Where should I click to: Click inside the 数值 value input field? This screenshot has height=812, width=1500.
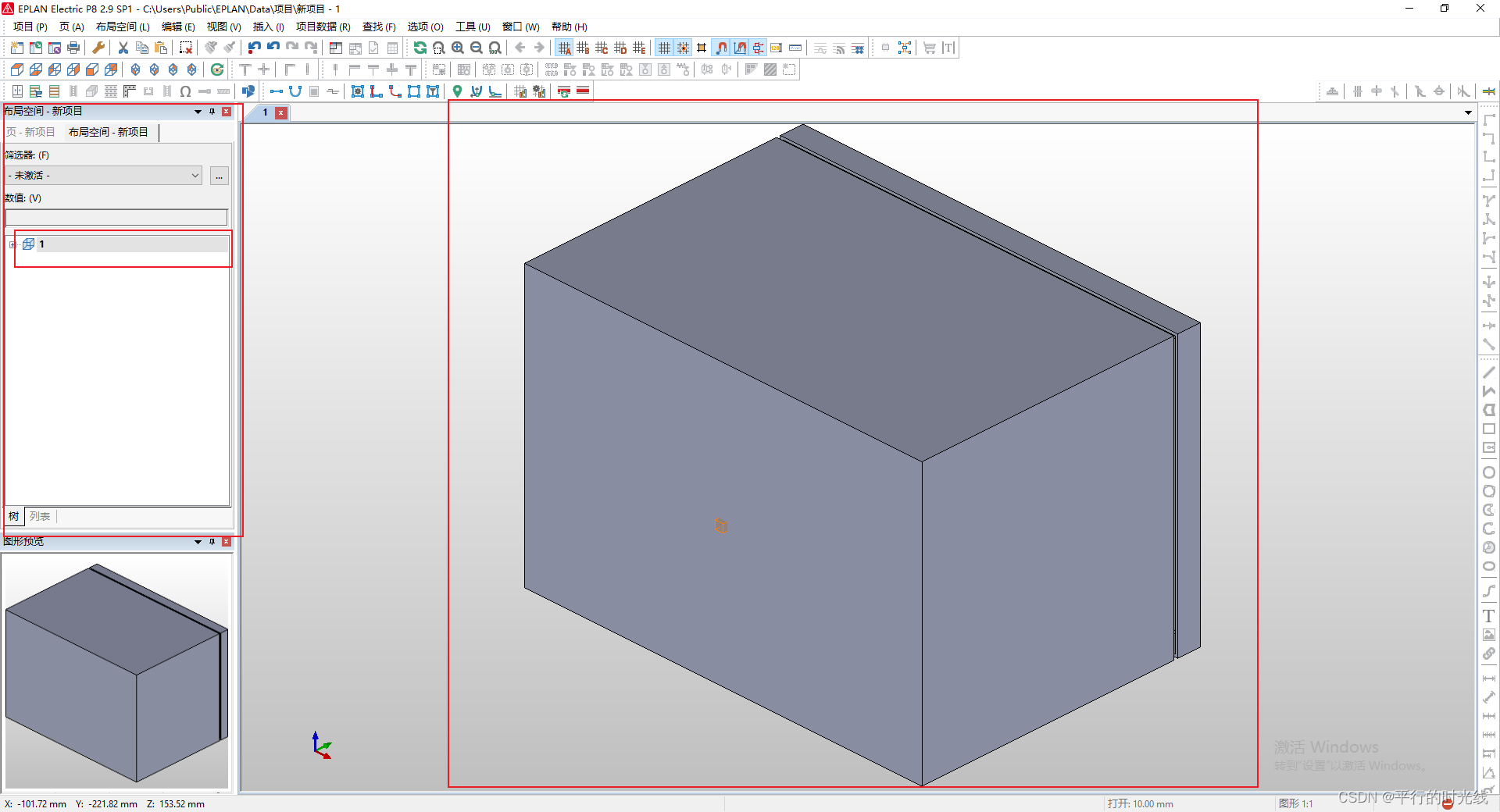(x=116, y=217)
